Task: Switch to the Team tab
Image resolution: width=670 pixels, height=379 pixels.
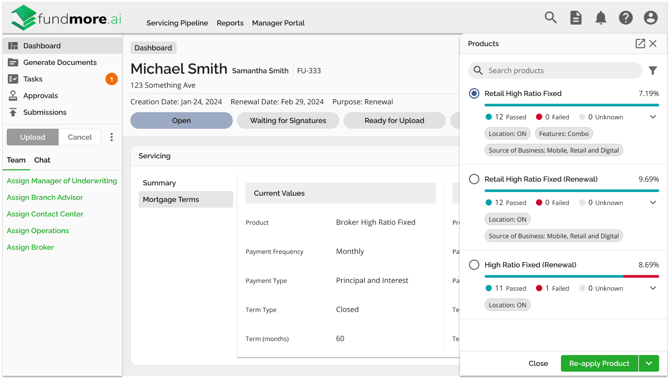Action: (x=16, y=160)
